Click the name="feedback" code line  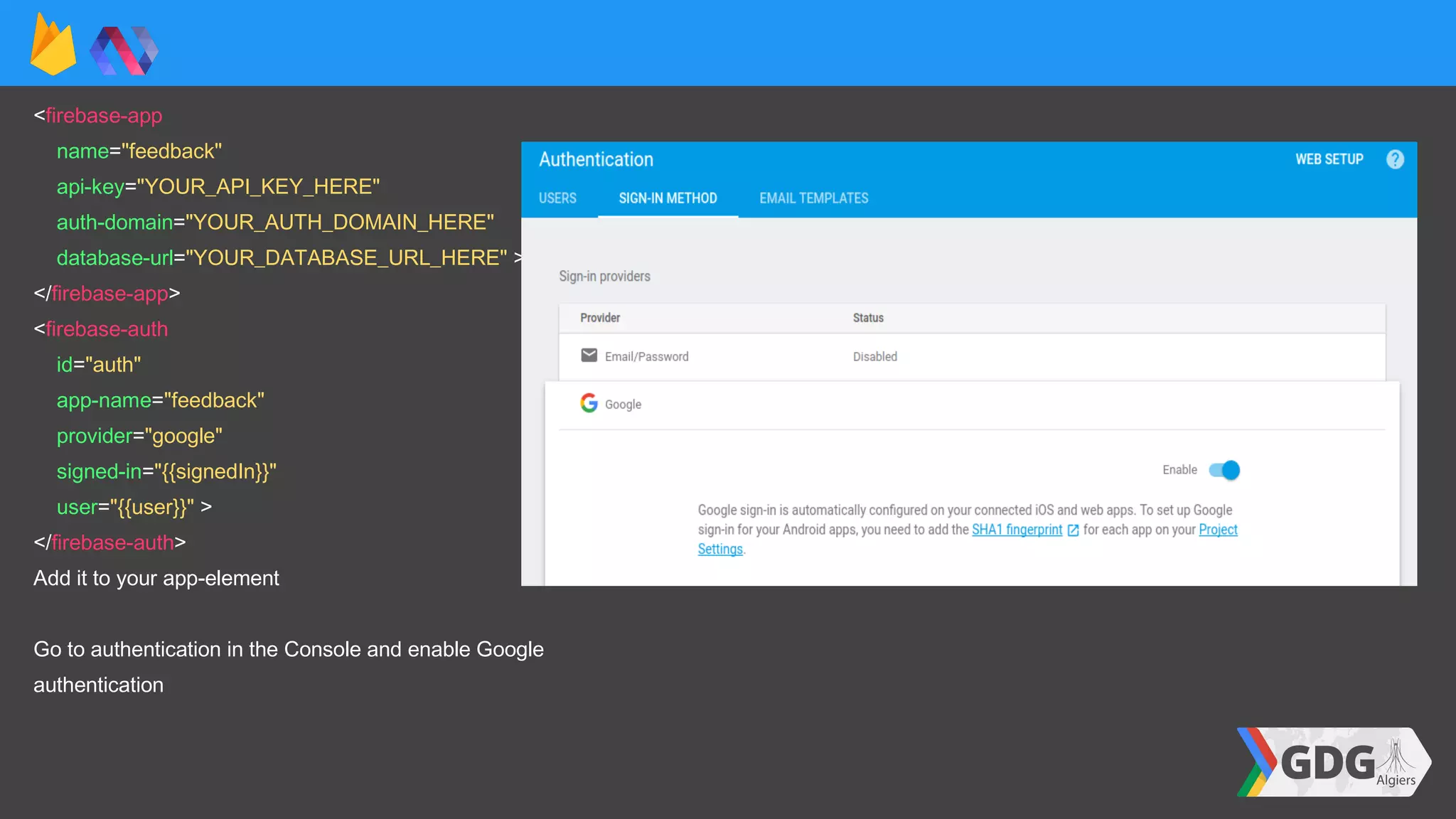(139, 151)
